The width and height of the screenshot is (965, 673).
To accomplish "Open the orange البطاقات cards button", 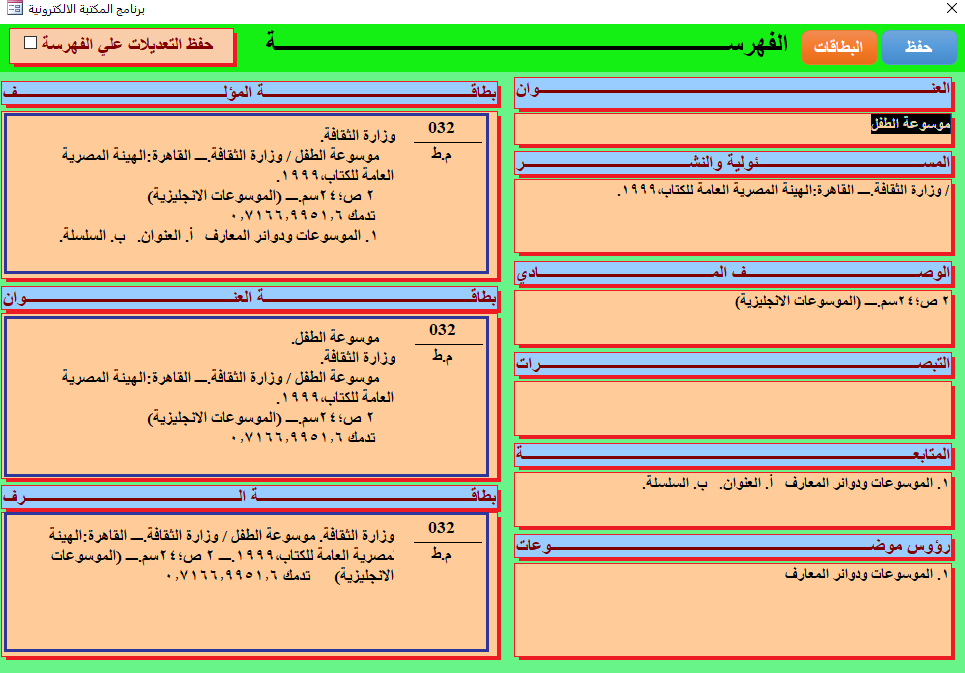I will 839,47.
